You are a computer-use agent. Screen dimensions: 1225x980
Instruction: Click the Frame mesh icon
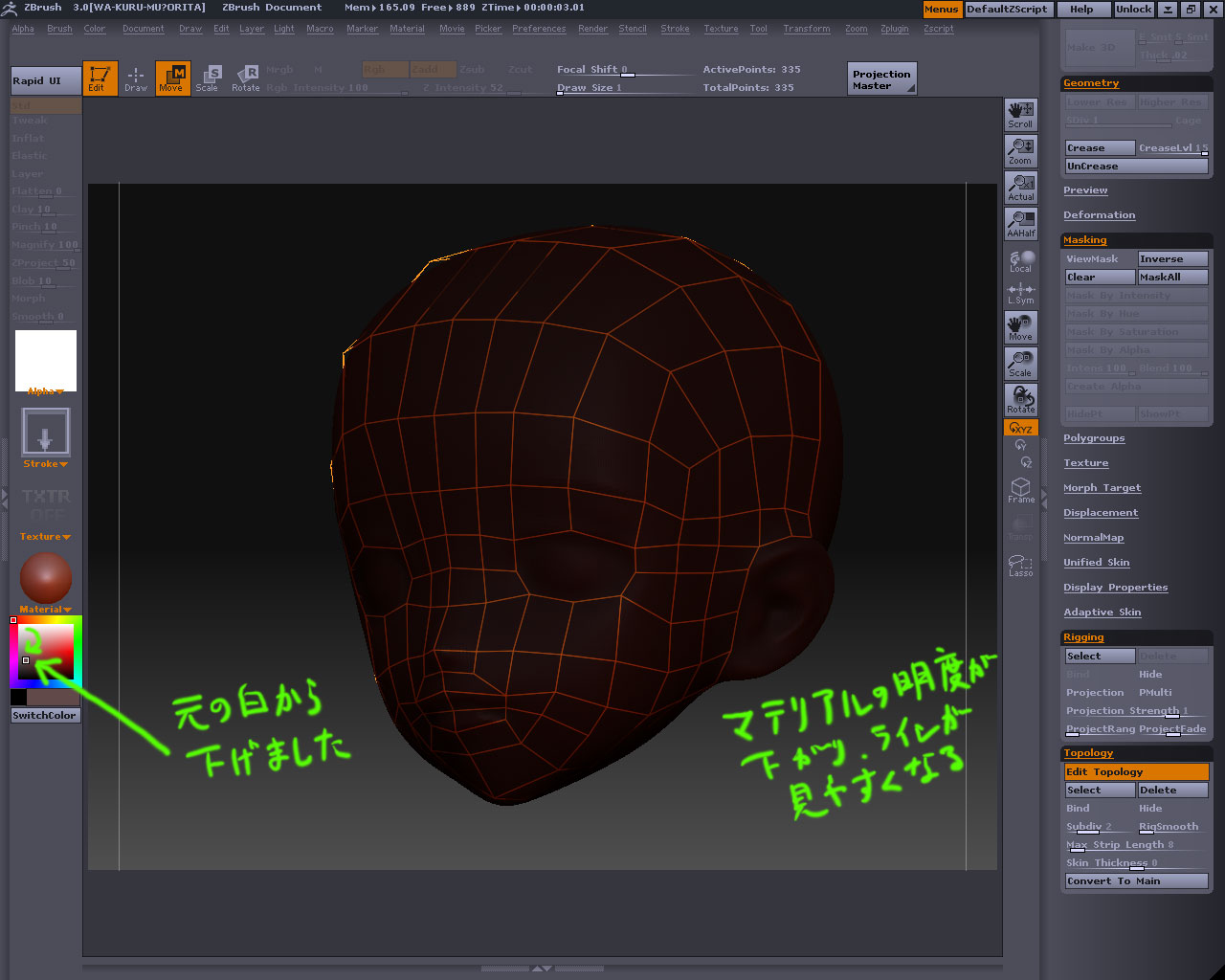point(1021,490)
